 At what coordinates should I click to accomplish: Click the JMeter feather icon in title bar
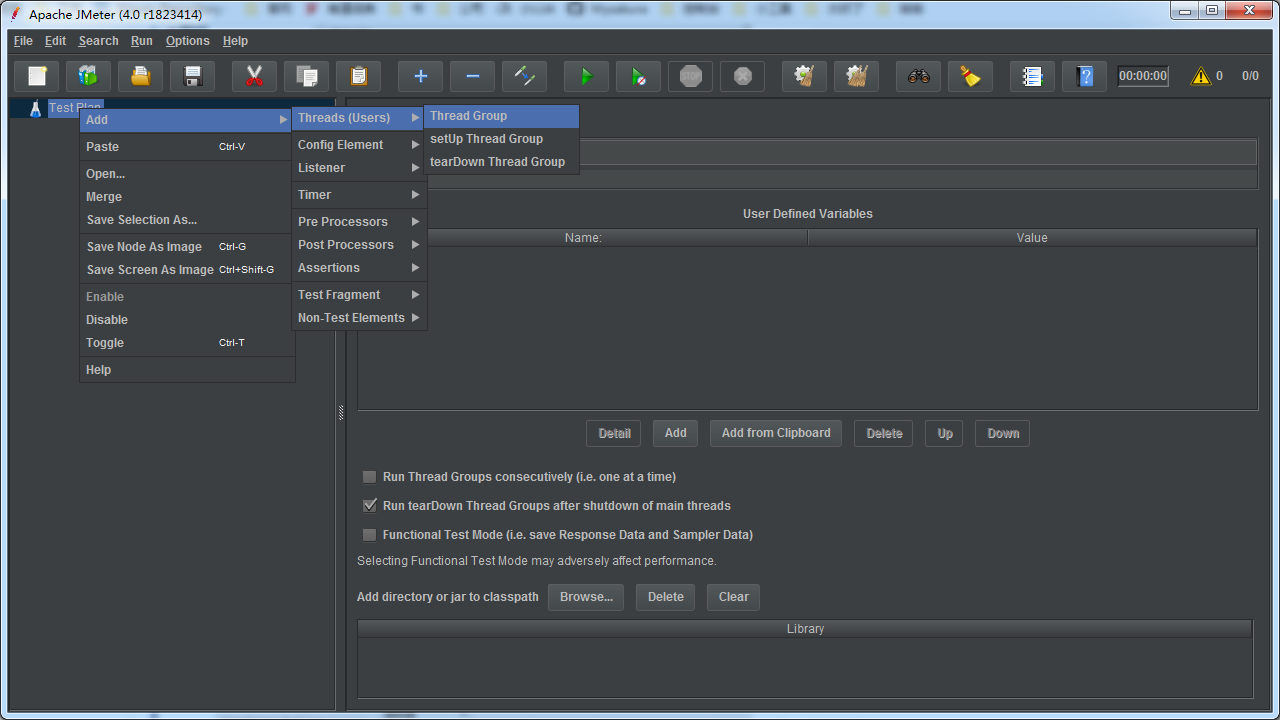(x=16, y=14)
